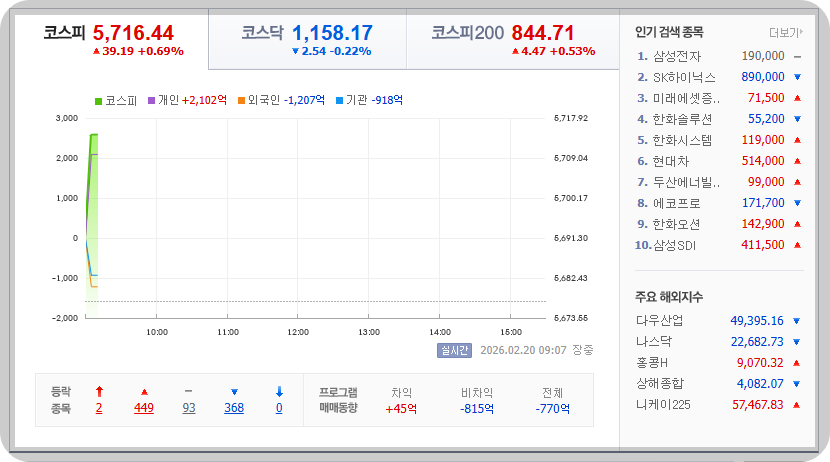The height and width of the screenshot is (462, 830).
Task: Open 다우산업 overseas index
Action: 660,321
